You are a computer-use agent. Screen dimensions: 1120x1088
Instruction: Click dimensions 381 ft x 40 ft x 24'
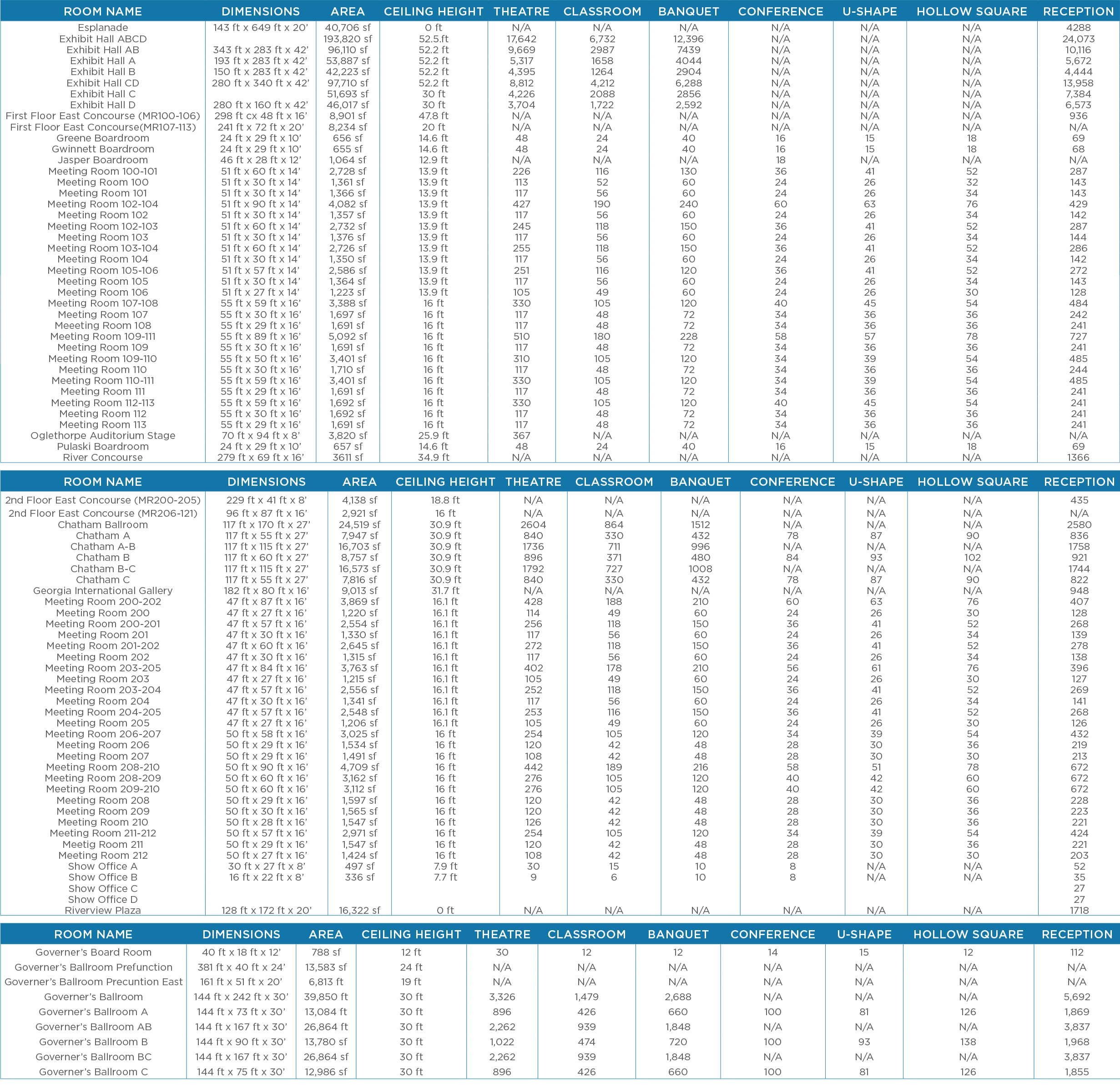241,967
